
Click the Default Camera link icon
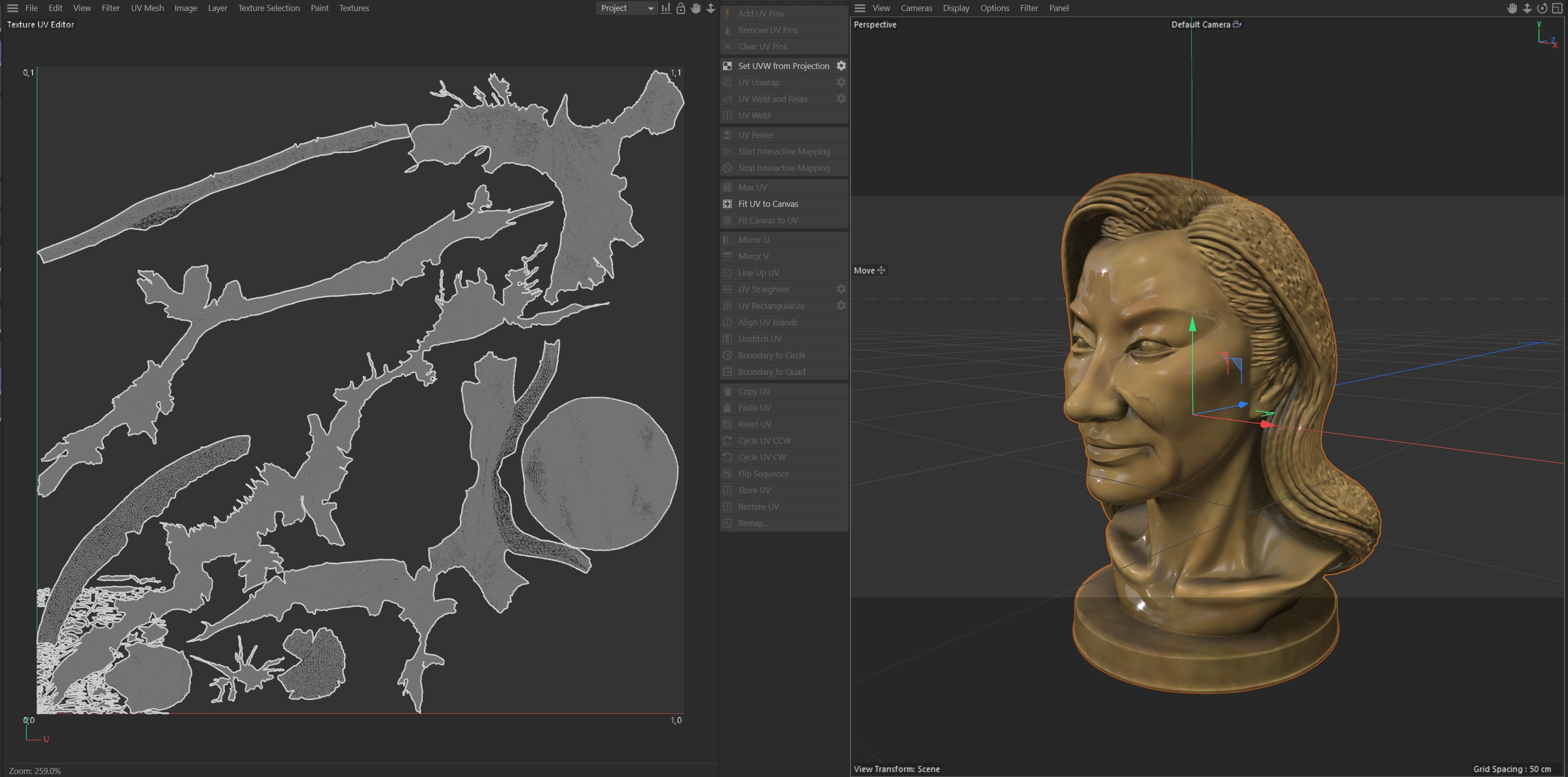click(1237, 24)
